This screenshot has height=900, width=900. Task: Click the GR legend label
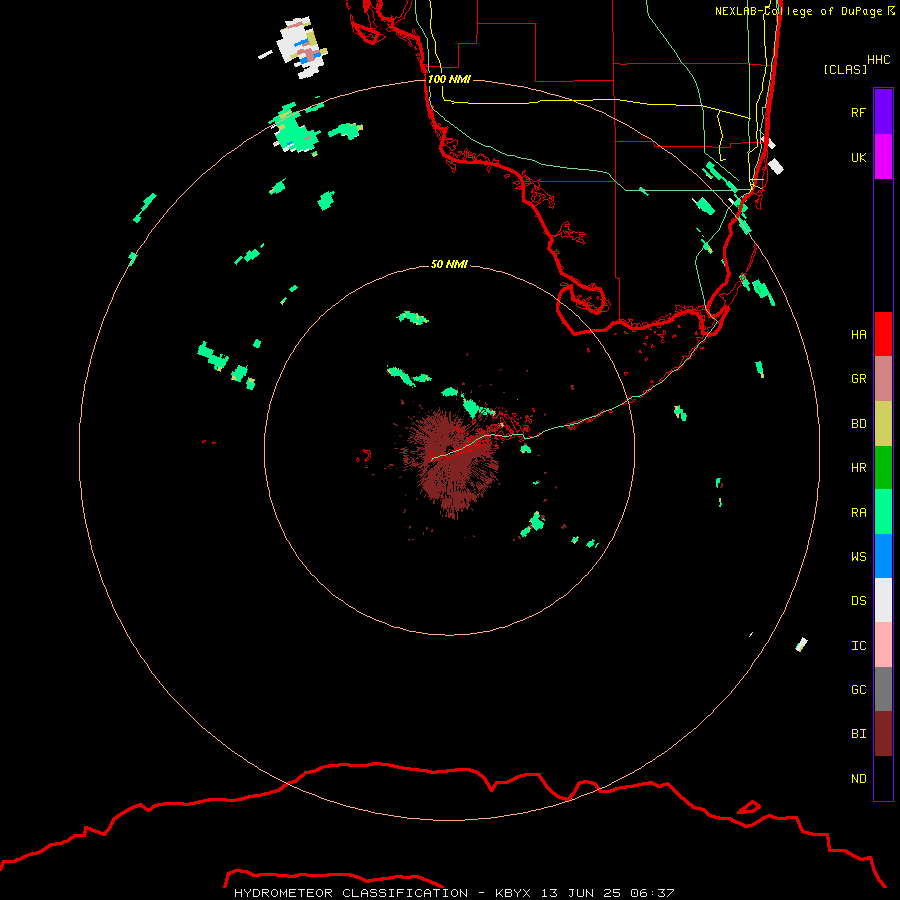859,379
